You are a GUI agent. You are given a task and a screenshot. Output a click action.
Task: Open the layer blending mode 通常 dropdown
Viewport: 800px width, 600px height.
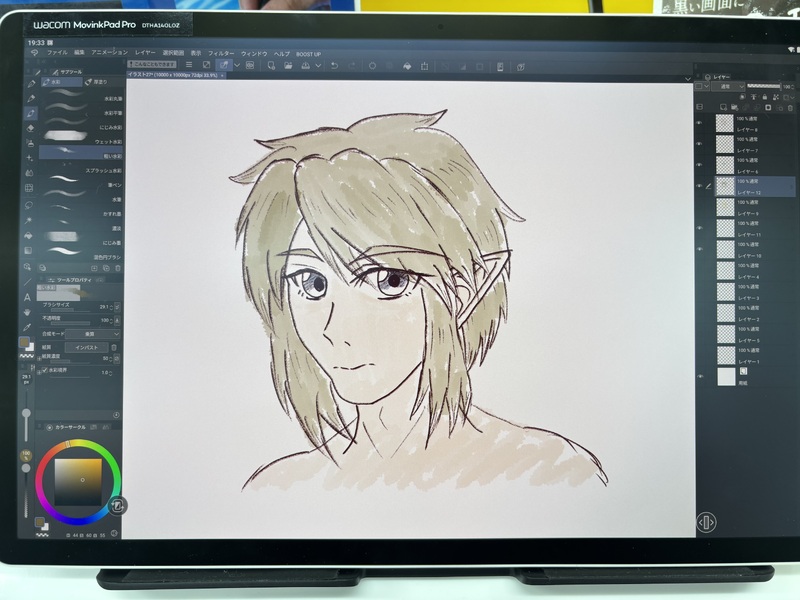pos(730,87)
